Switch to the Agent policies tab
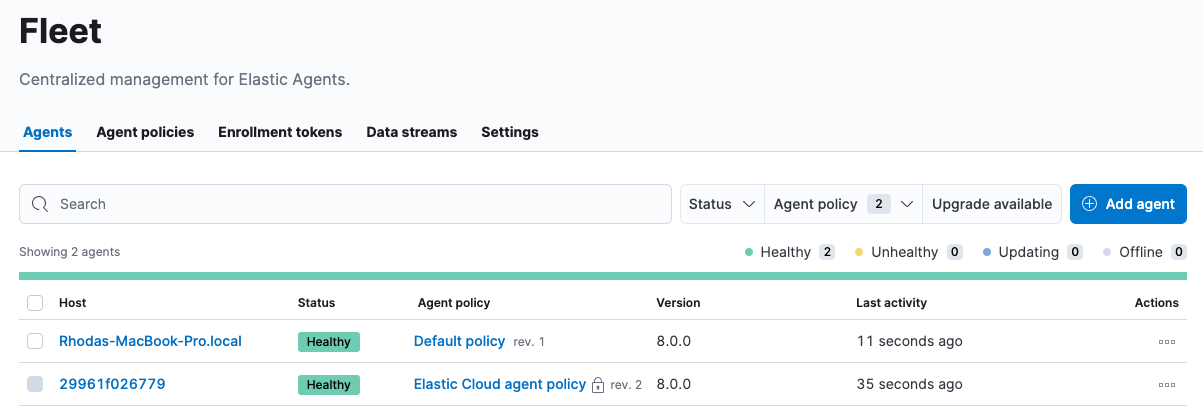The image size is (1203, 415). pyautogui.click(x=145, y=132)
